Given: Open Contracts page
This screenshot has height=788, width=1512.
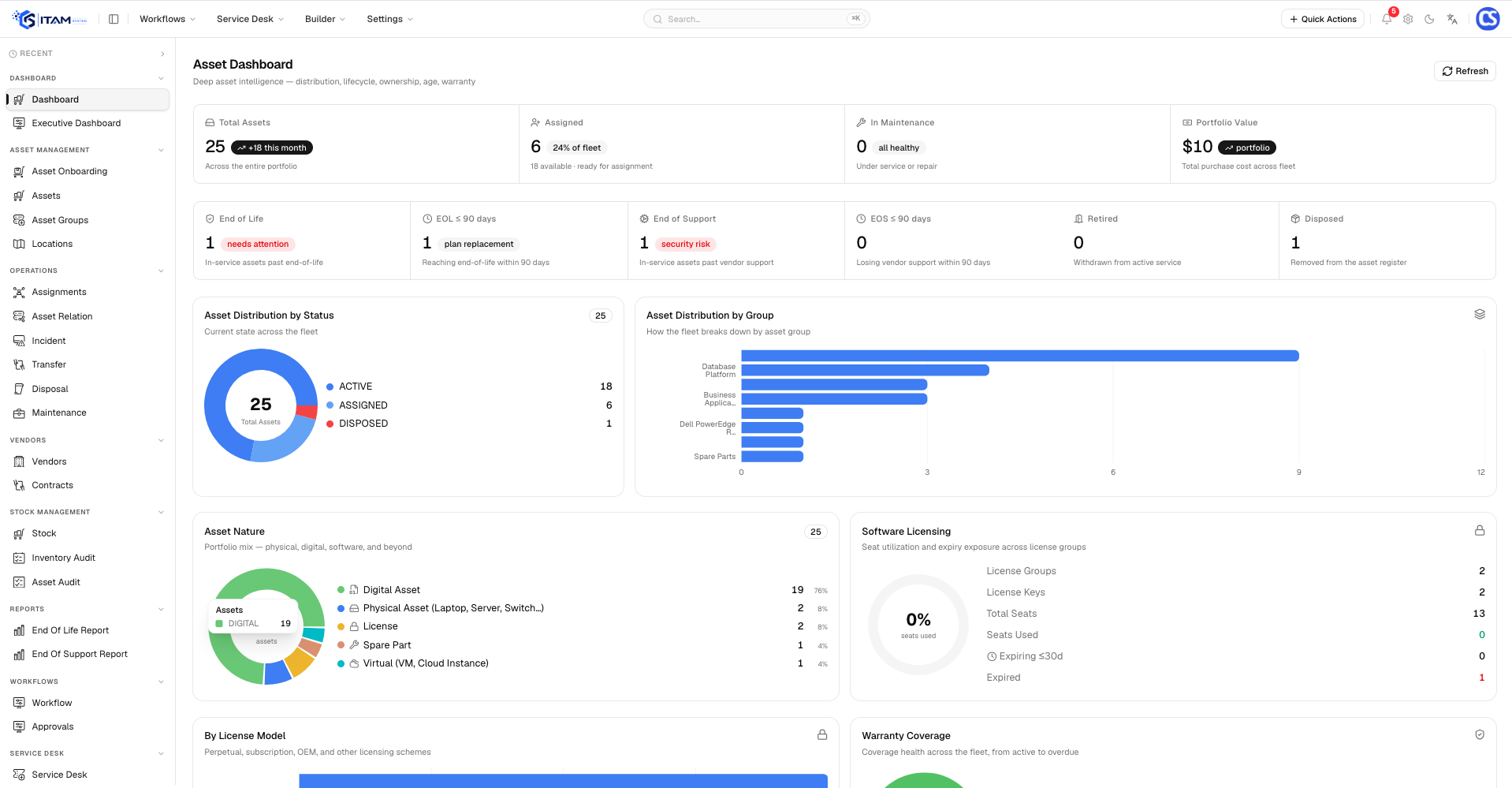Looking at the screenshot, I should tap(88, 485).
